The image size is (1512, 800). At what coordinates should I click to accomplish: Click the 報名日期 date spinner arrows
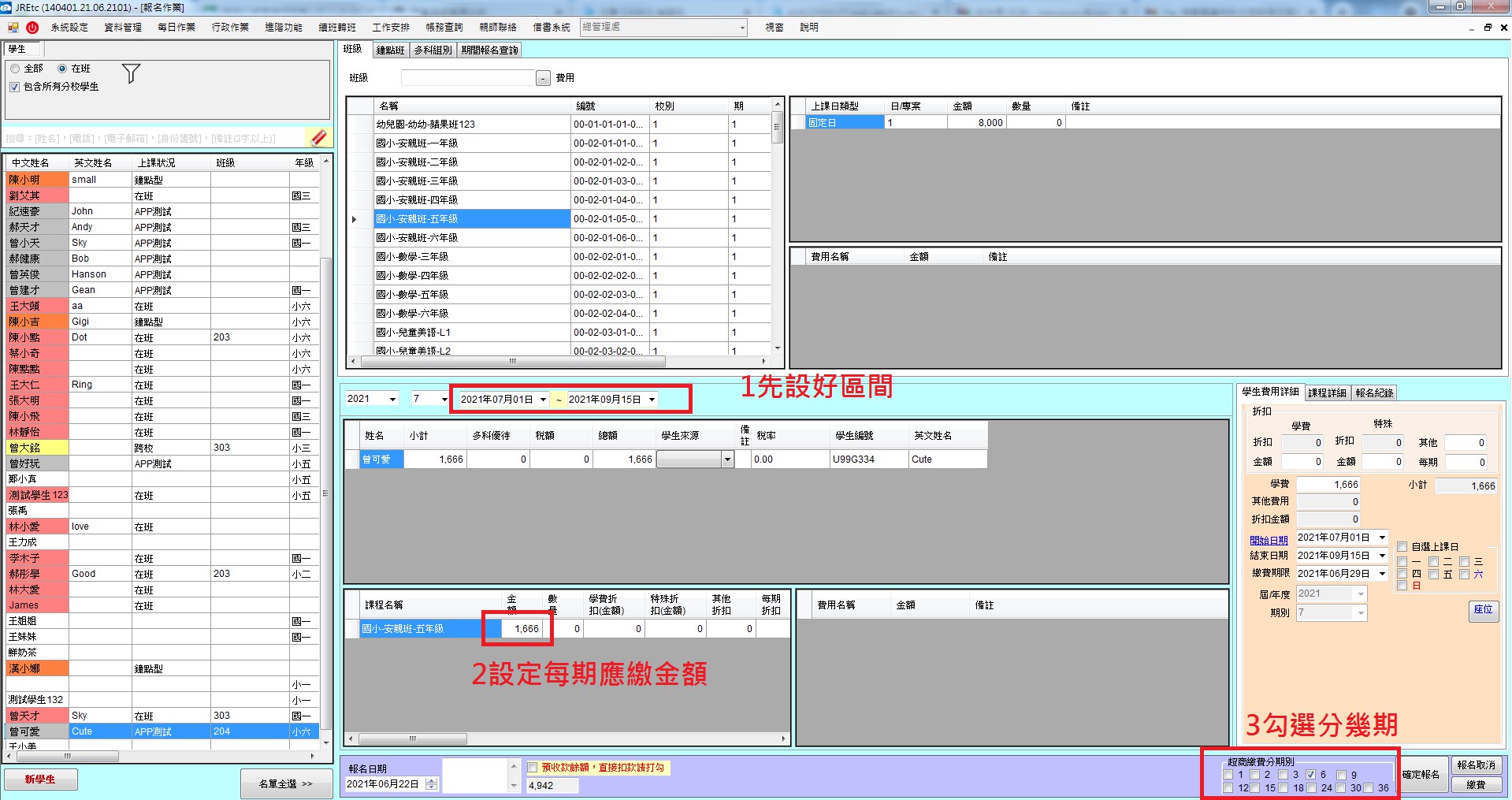coord(432,784)
